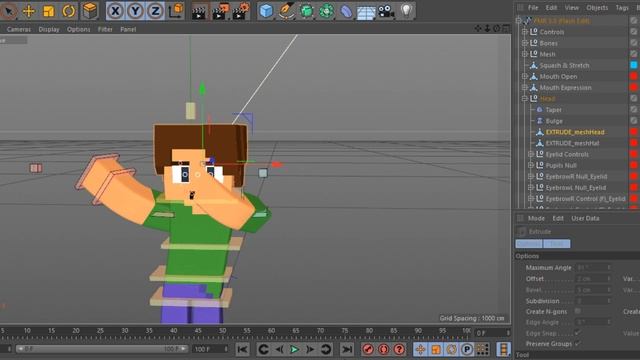Select the Taper deformer object
The image size is (640, 360).
pyautogui.click(x=553, y=110)
